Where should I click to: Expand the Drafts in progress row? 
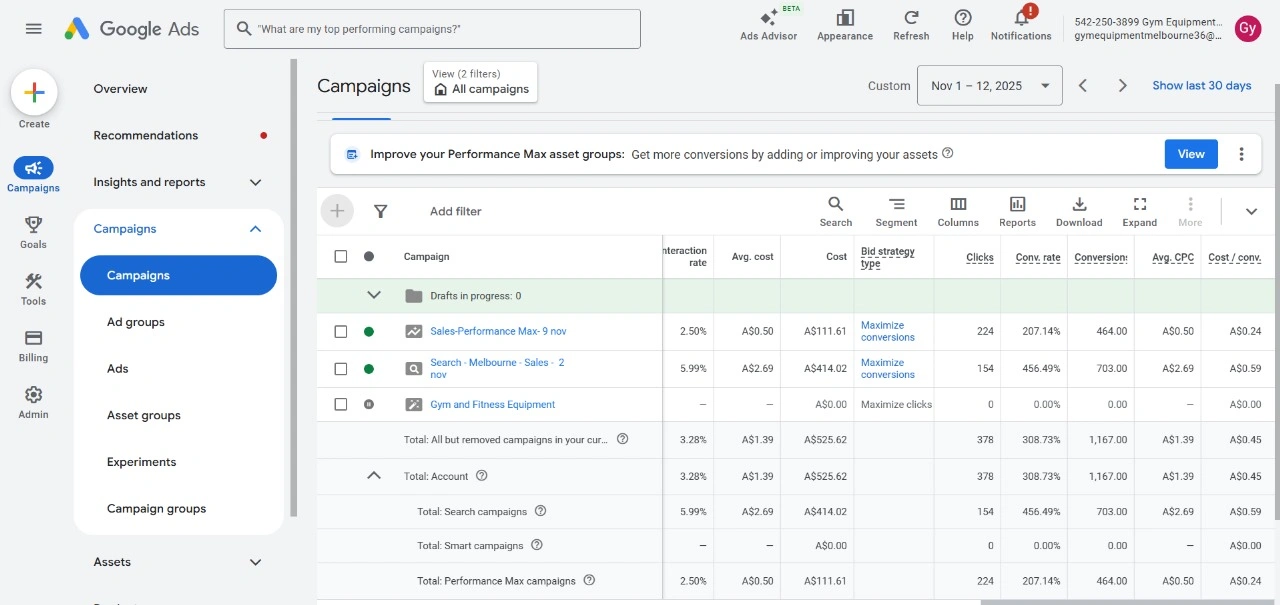(x=374, y=295)
